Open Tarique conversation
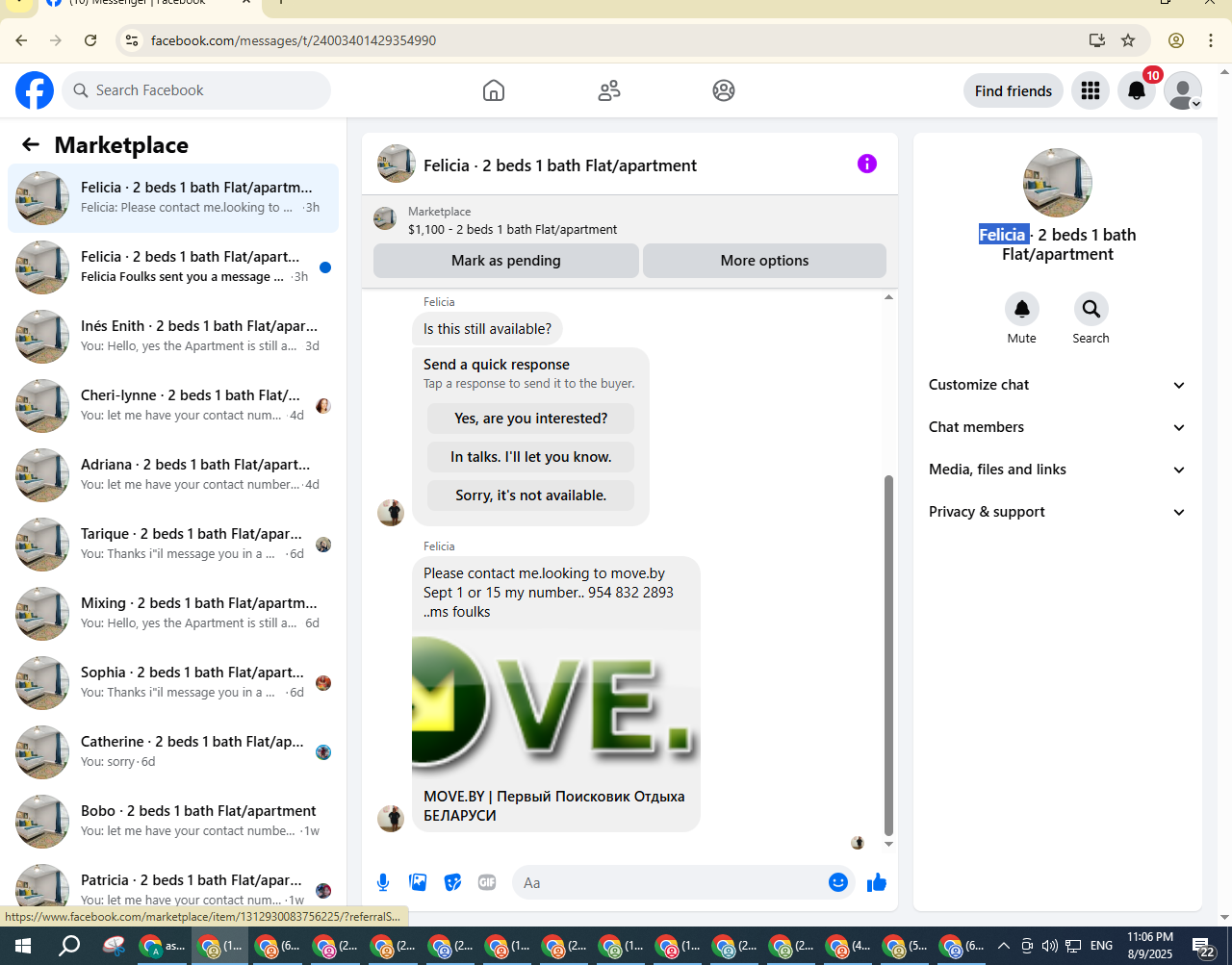The image size is (1232, 965). click(x=173, y=545)
